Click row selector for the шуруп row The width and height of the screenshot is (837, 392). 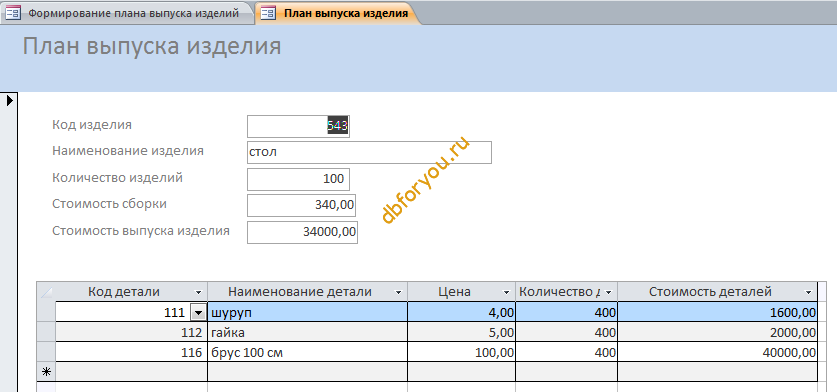coord(46,312)
